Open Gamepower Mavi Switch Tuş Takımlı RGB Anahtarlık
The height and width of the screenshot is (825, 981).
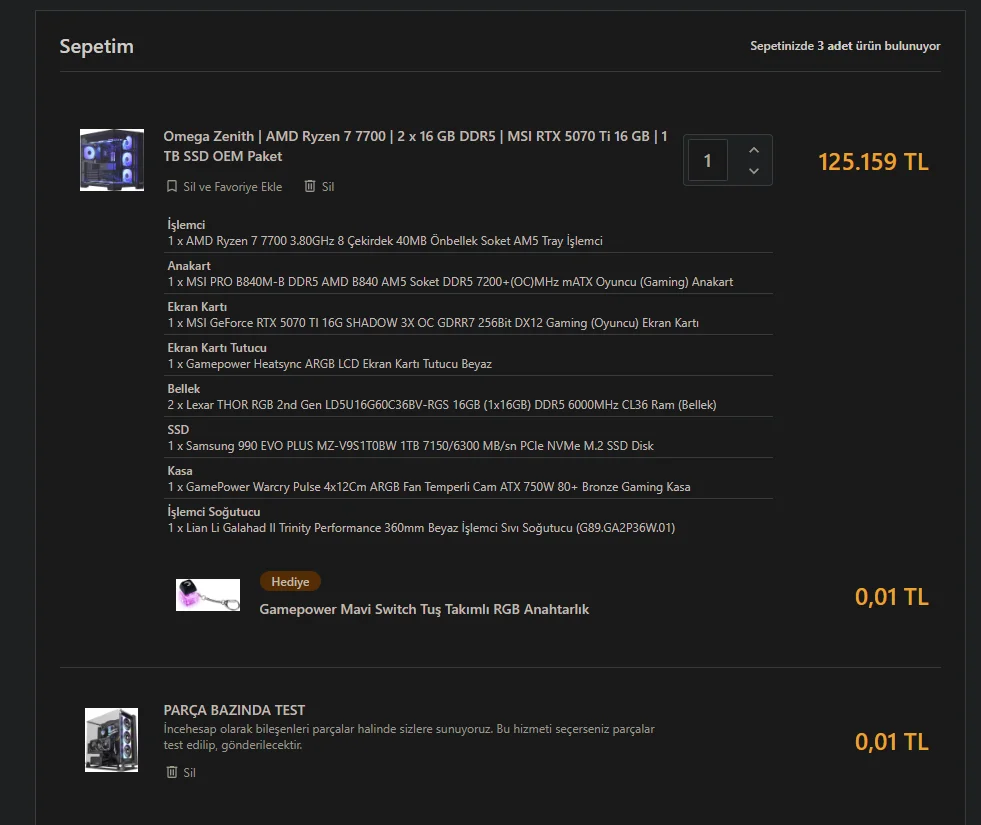point(424,609)
